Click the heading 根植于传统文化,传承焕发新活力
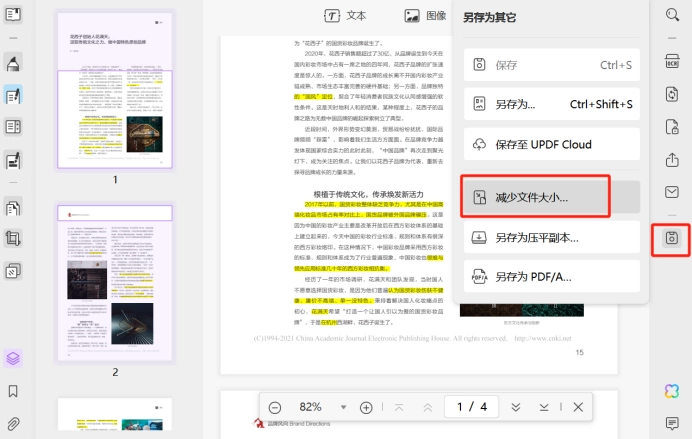The height and width of the screenshot is (439, 692). pyautogui.click(x=369, y=194)
